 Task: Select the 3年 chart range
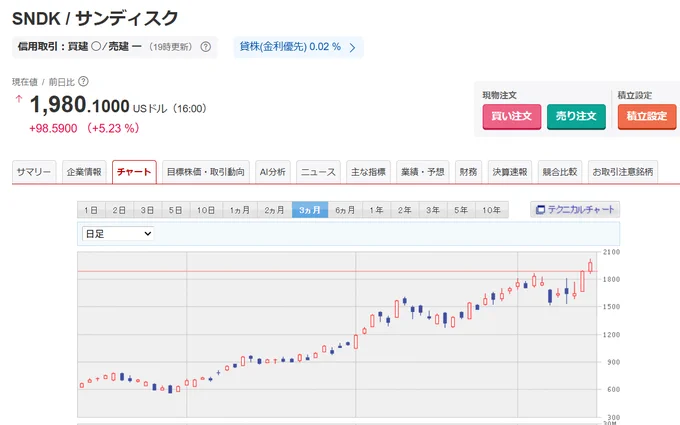coord(433,210)
